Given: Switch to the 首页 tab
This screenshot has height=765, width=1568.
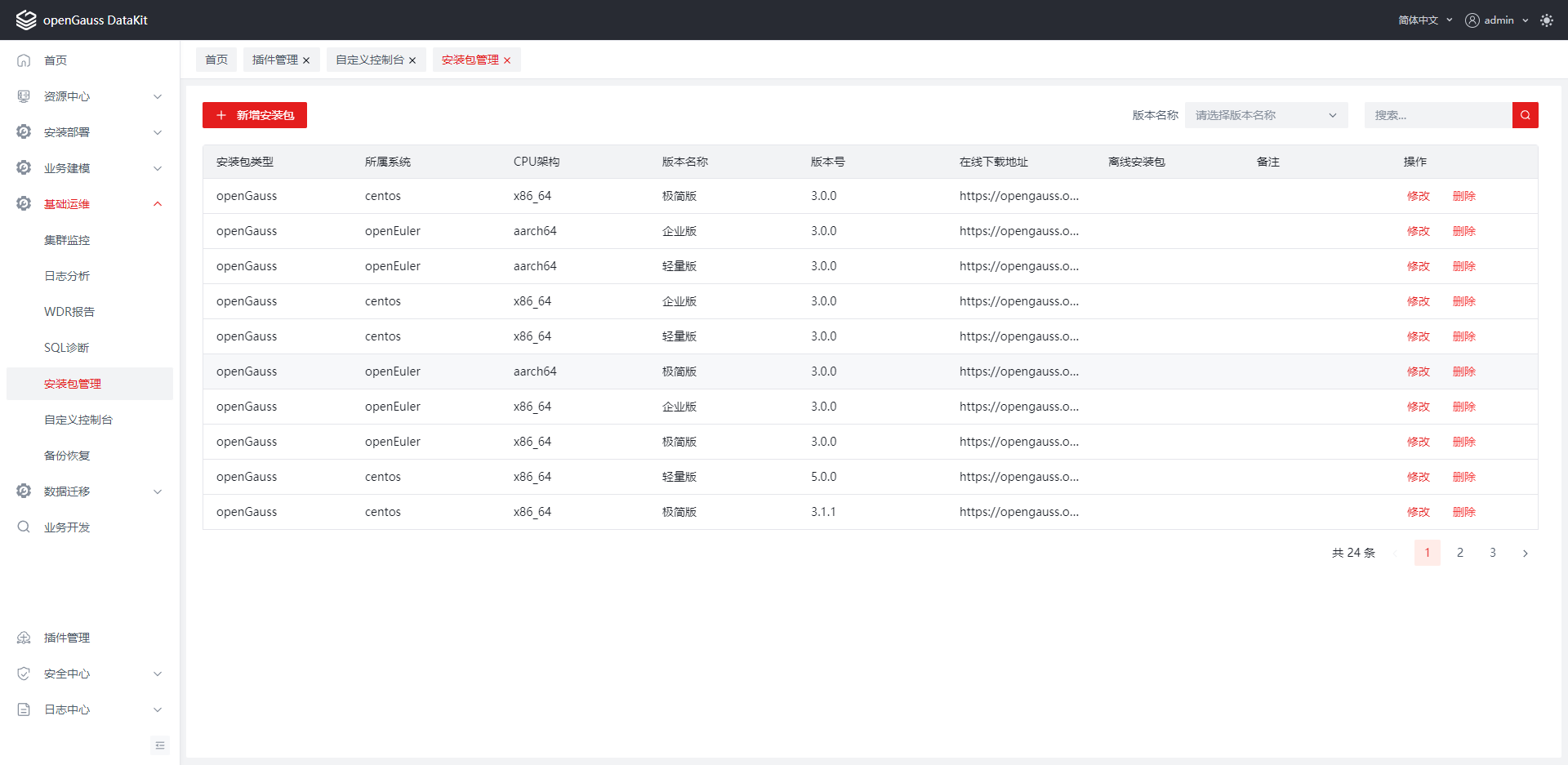Looking at the screenshot, I should click(216, 60).
